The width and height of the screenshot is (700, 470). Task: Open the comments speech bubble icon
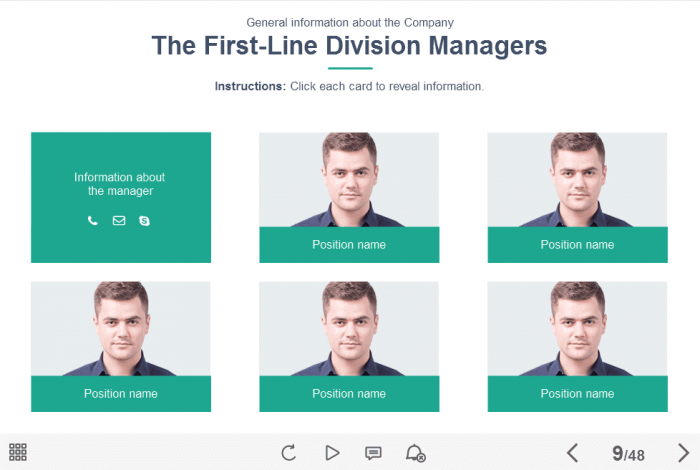tap(373, 453)
